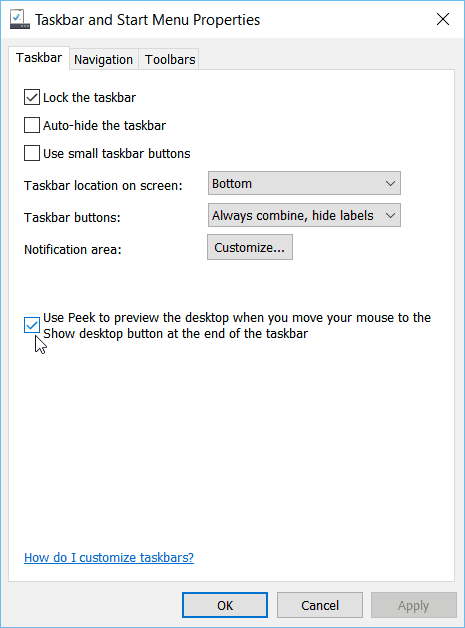The image size is (465, 628).
Task: Click the dialog title bar text
Action: click(x=147, y=20)
